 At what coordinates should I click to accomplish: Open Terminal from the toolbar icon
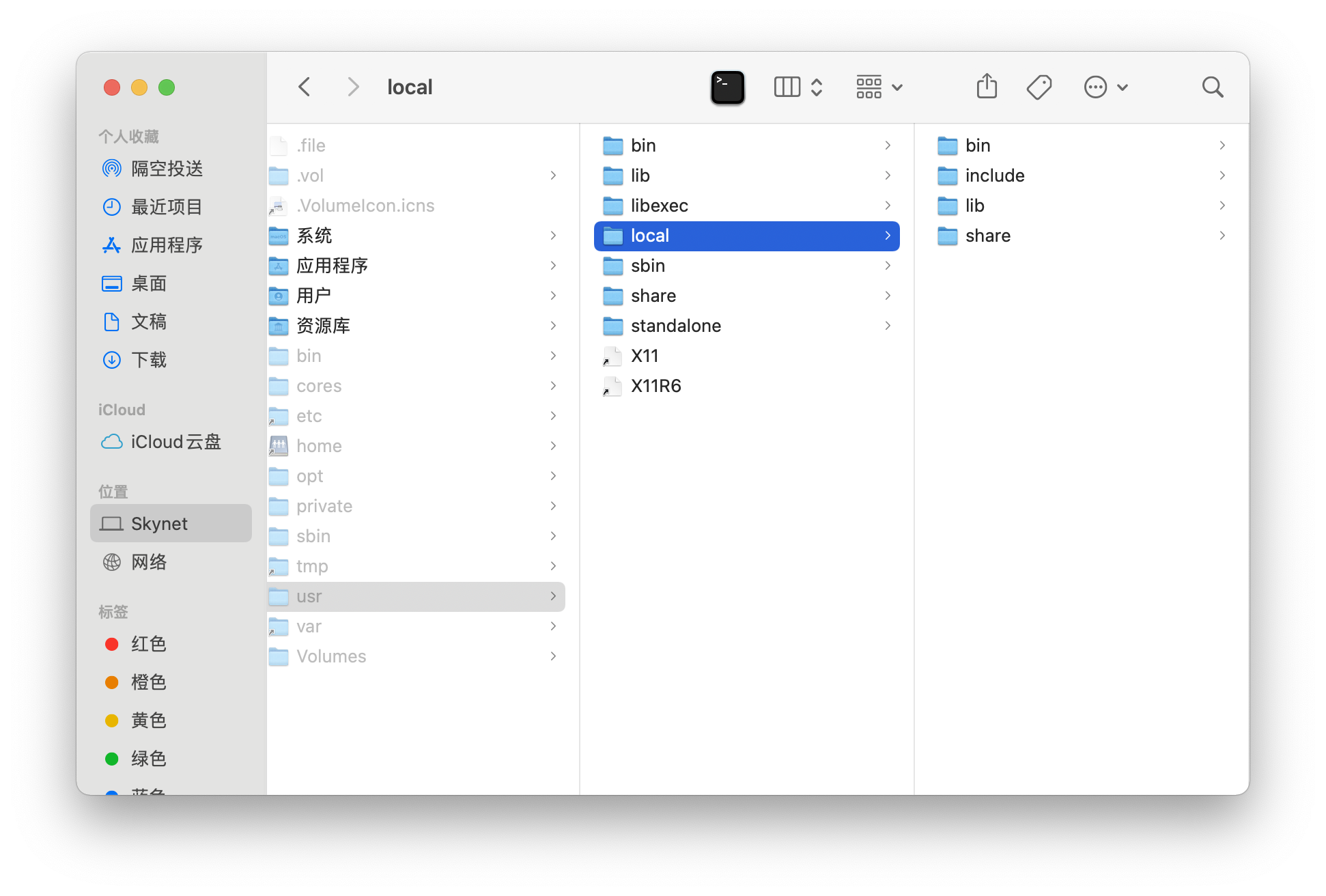point(727,87)
